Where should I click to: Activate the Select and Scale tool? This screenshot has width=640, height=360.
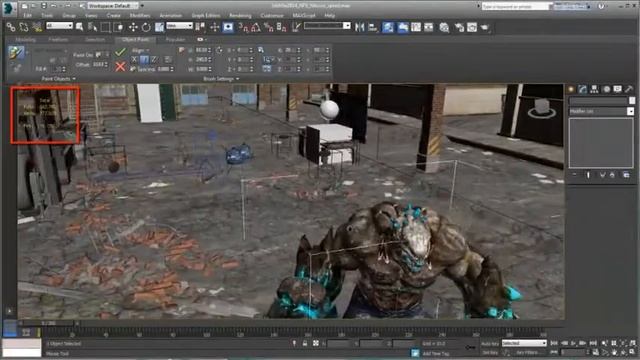[159, 27]
